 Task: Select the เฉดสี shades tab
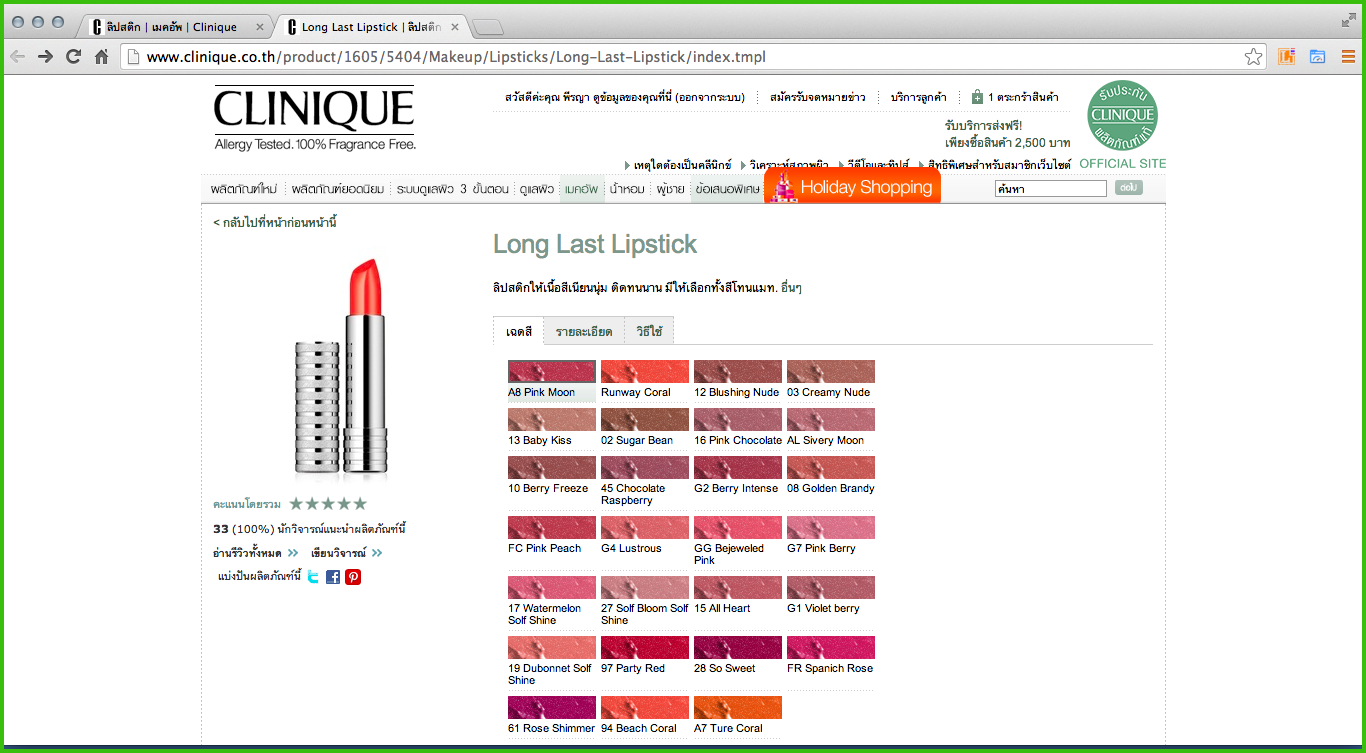518,331
